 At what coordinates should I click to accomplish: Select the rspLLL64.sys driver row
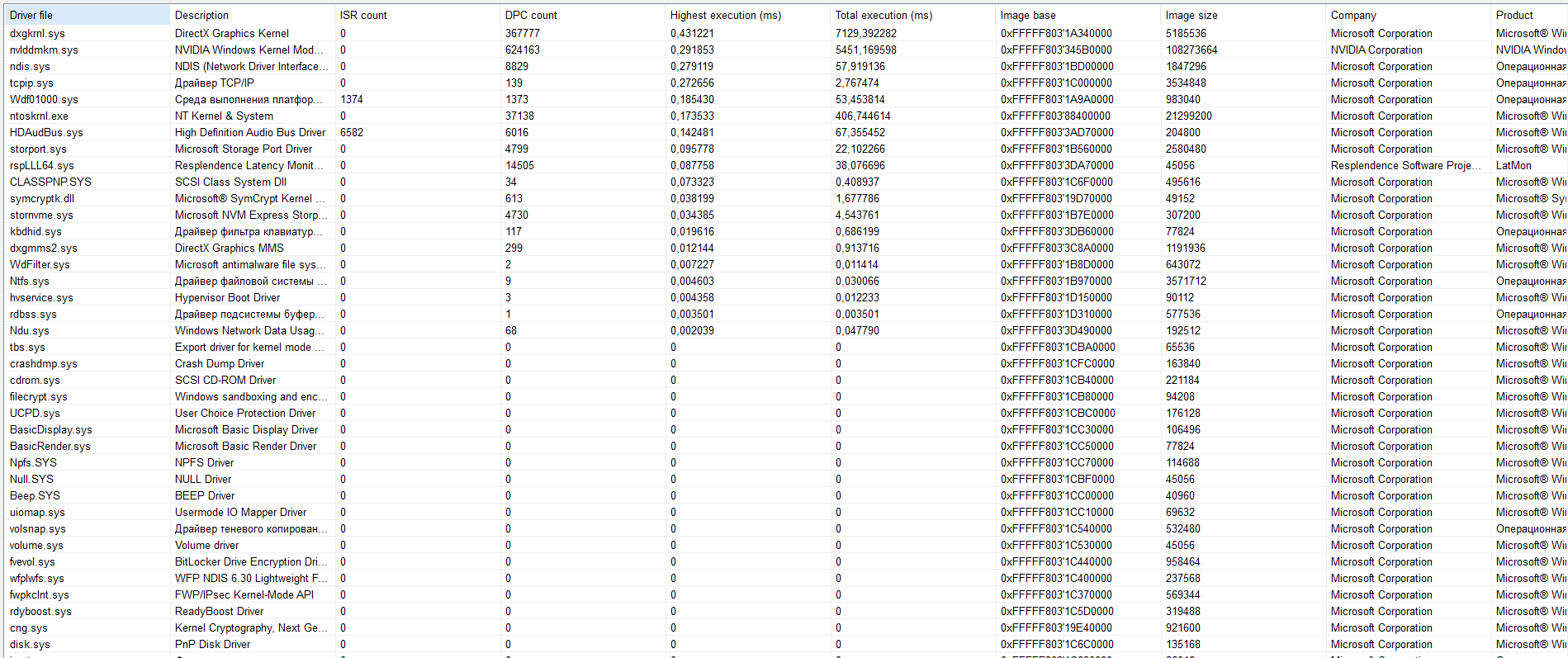point(41,165)
